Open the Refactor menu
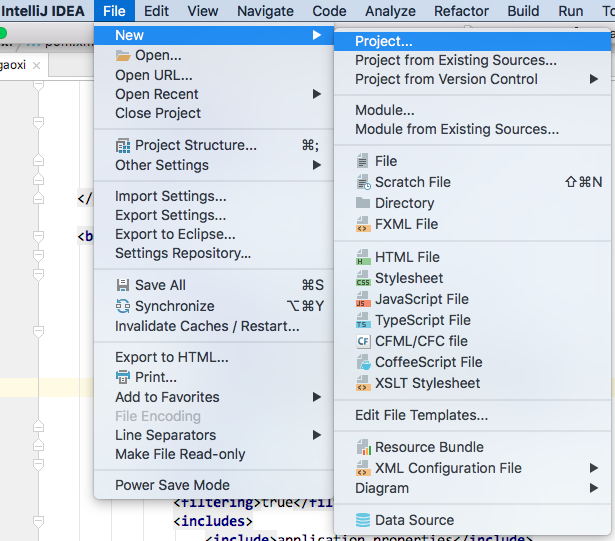Image resolution: width=615 pixels, height=541 pixels. (461, 11)
